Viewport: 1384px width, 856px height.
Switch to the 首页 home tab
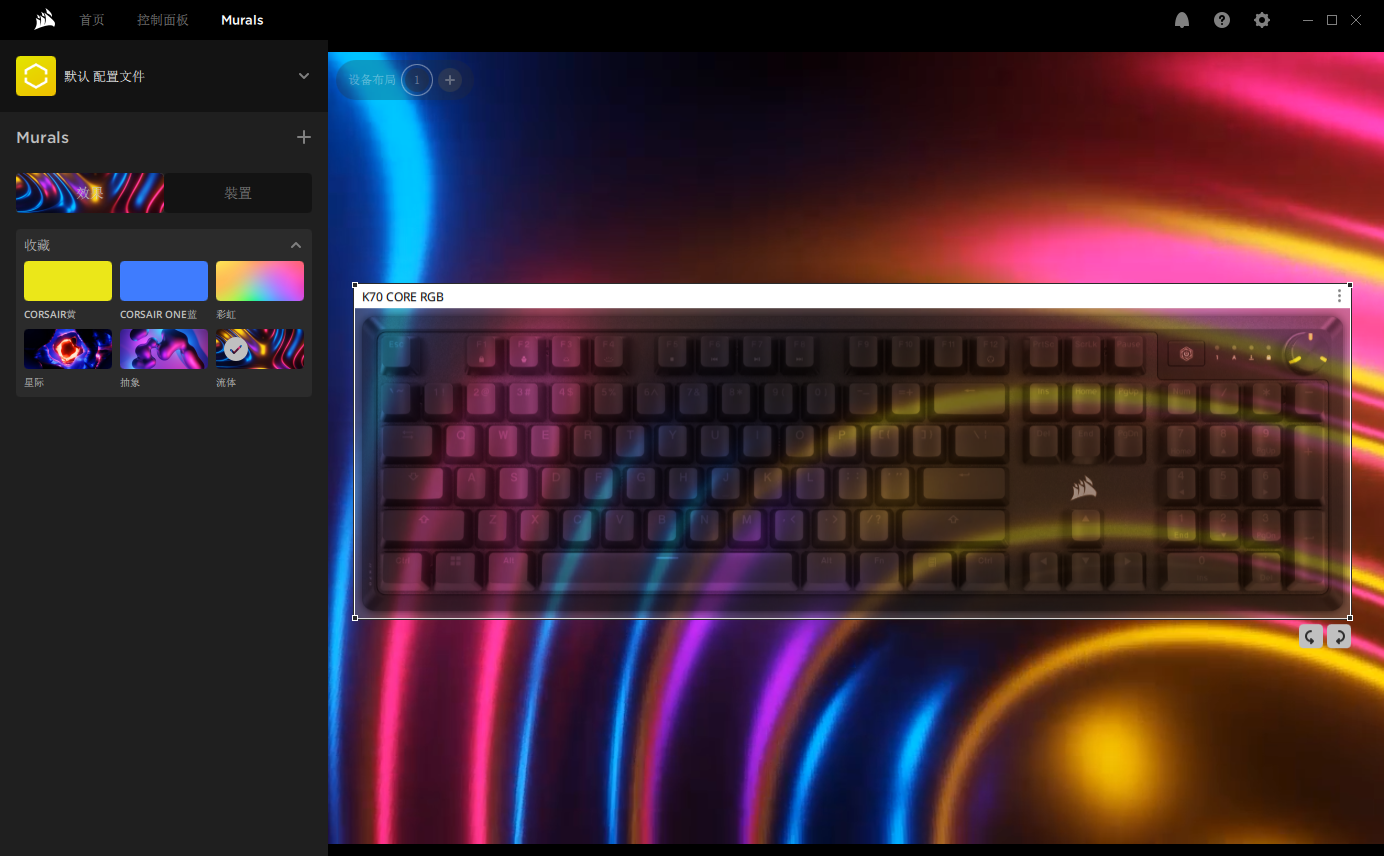point(92,20)
